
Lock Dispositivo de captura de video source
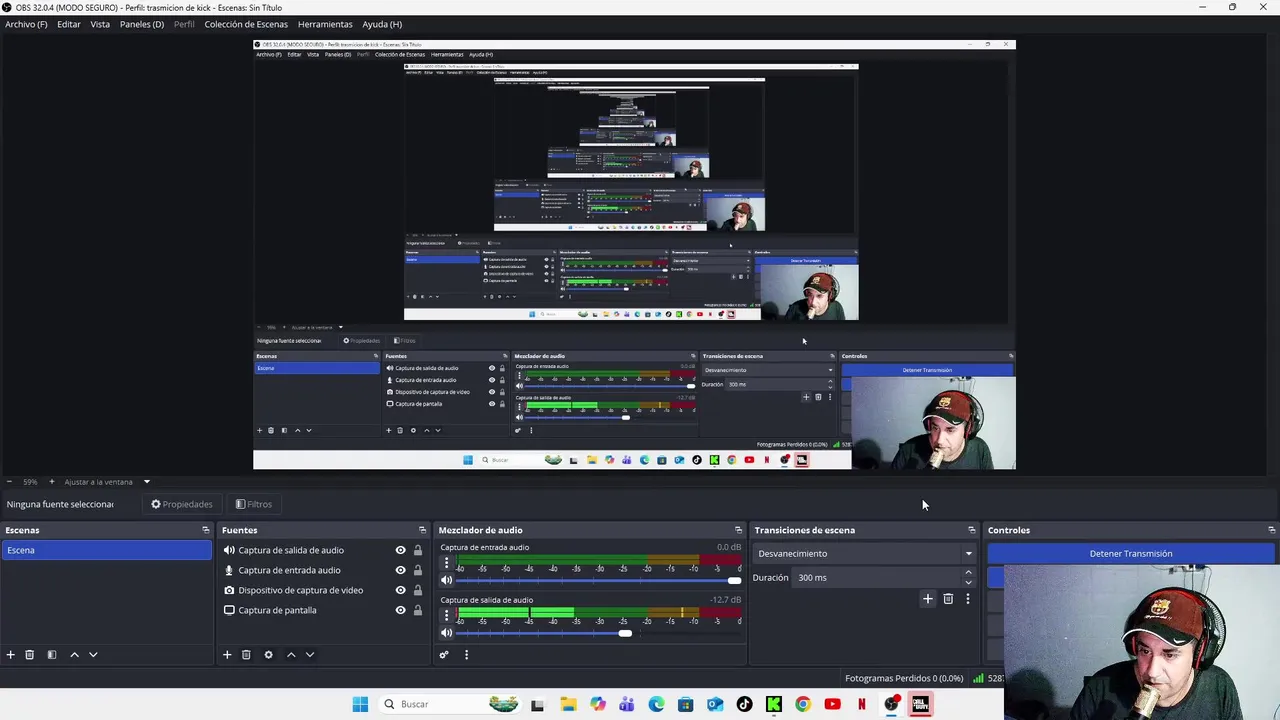coord(418,590)
